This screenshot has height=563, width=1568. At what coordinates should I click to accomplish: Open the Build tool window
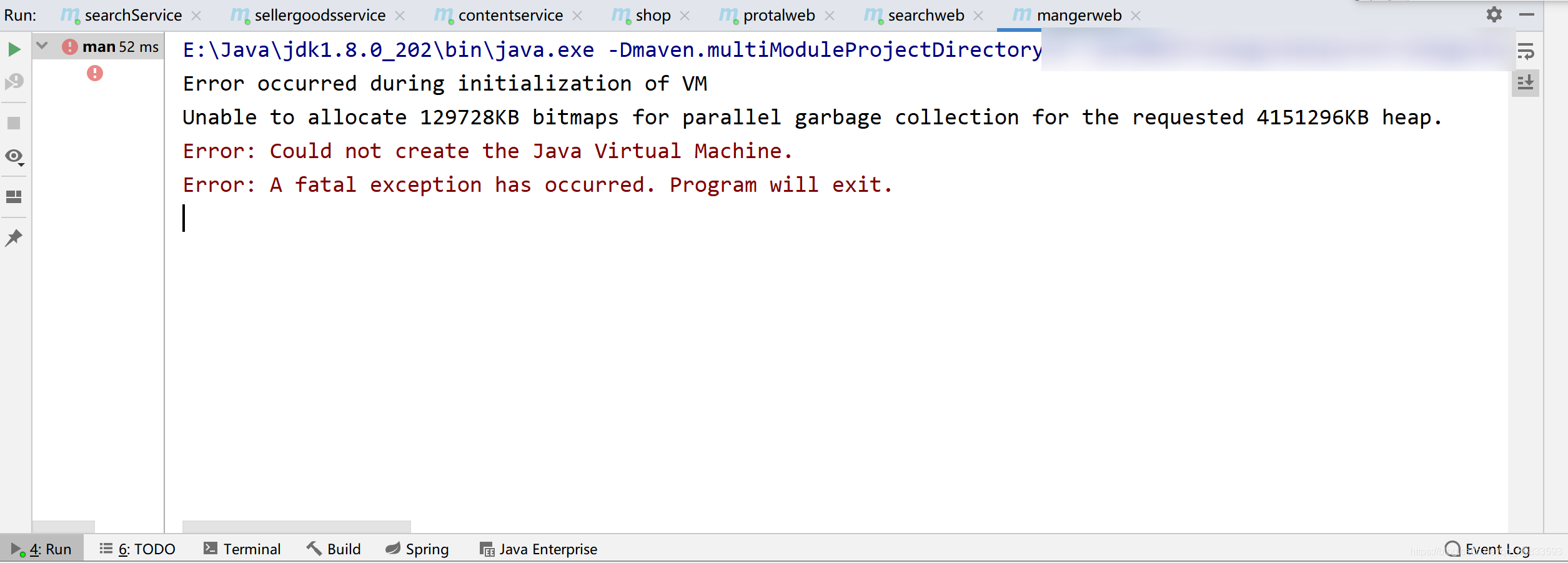(334, 549)
